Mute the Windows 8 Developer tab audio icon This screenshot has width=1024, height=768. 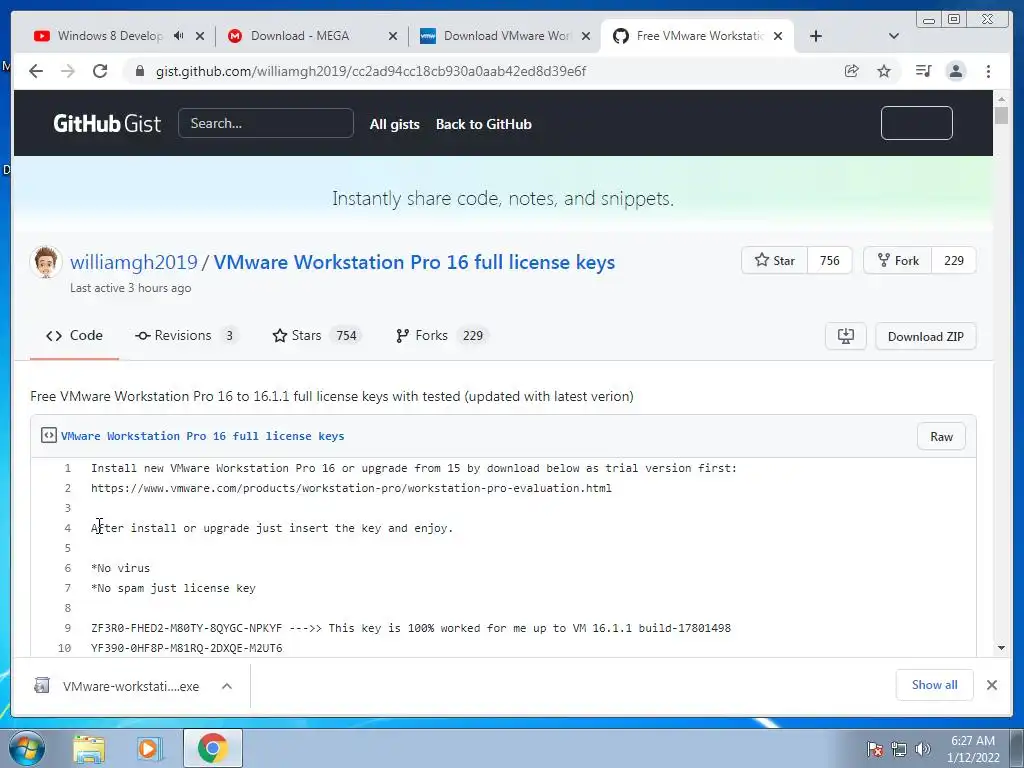point(178,36)
